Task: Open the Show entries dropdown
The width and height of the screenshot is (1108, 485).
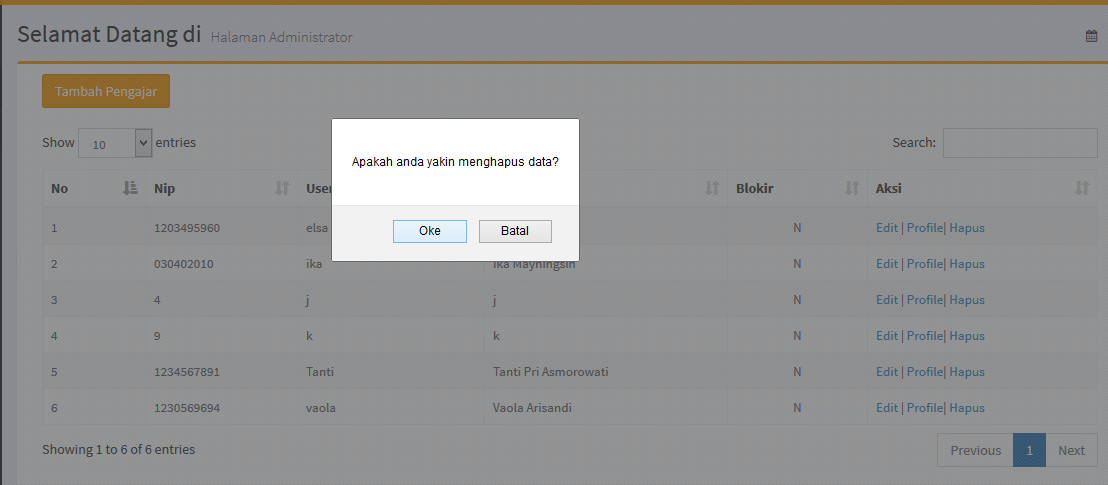Action: pos(114,143)
